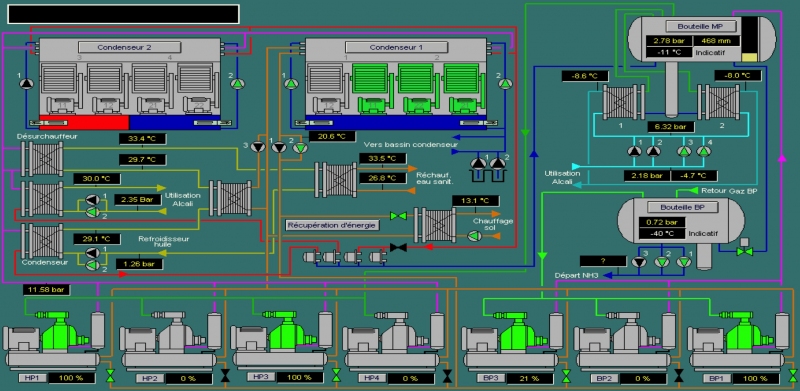Viewport: 800px width, 391px height.
Task: Click the Bouteille BP tank vessel
Action: pos(681,222)
